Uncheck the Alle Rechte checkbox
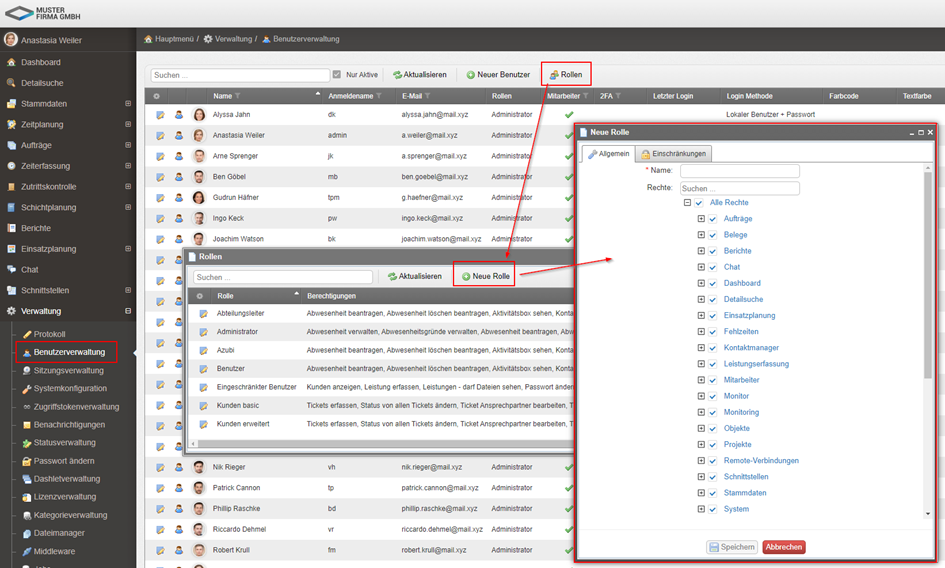945x568 pixels. pos(699,203)
